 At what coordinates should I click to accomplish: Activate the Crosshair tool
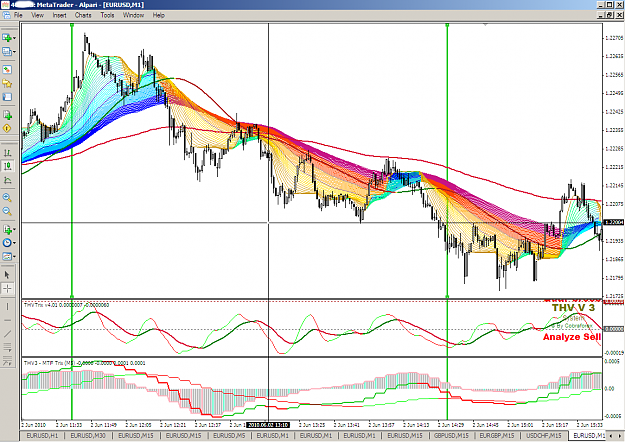click(7, 289)
